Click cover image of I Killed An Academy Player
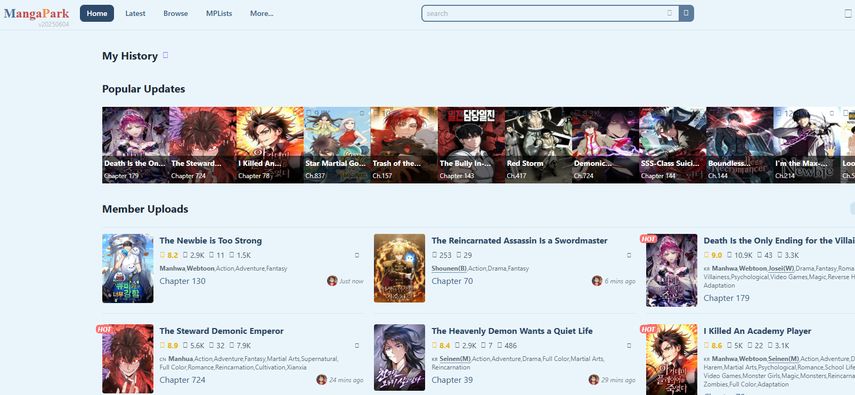Screen dimensions: 855x395 pos(671,360)
